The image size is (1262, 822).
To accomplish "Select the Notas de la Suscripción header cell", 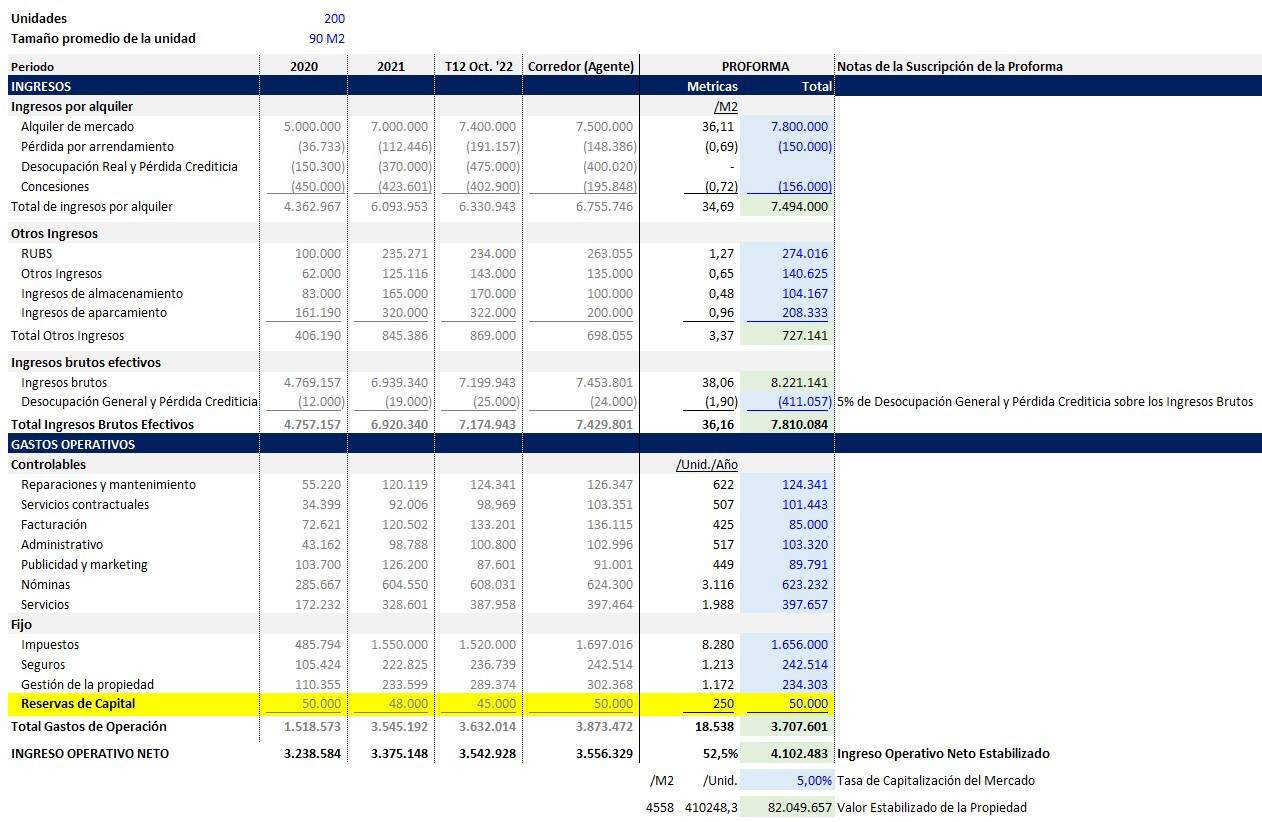I will pyautogui.click(x=949, y=67).
